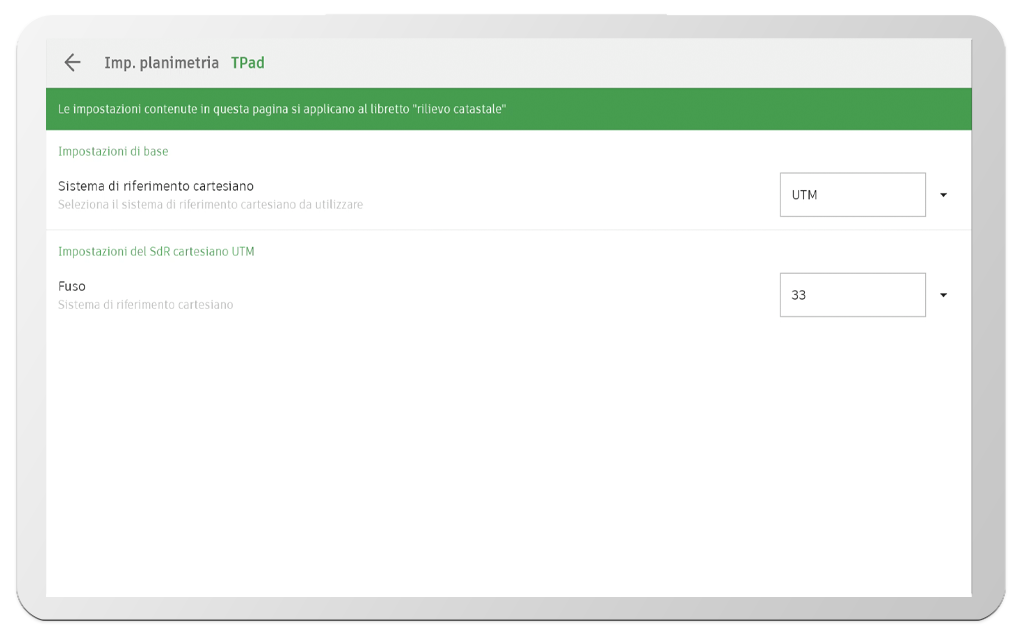Click the Impostazioni di base section heading

coord(113,151)
